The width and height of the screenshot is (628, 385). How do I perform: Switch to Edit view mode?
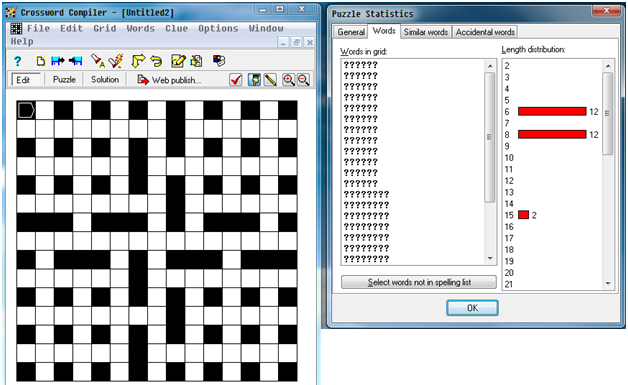(26, 80)
